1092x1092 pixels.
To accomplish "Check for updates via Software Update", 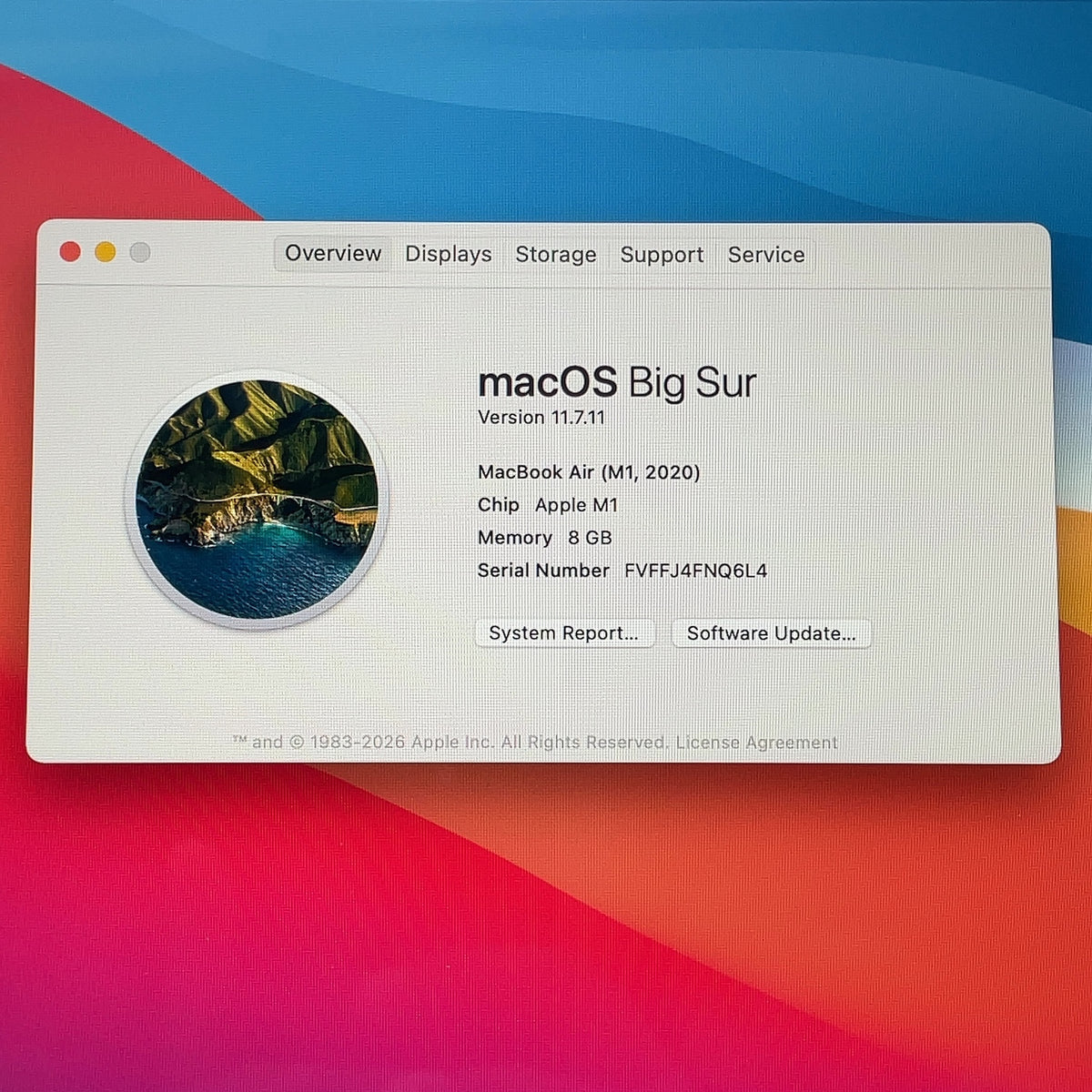I will pyautogui.click(x=771, y=633).
